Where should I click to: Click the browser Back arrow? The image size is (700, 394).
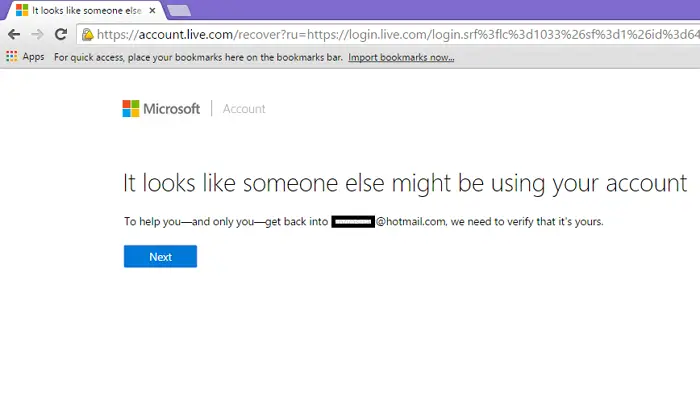14,34
